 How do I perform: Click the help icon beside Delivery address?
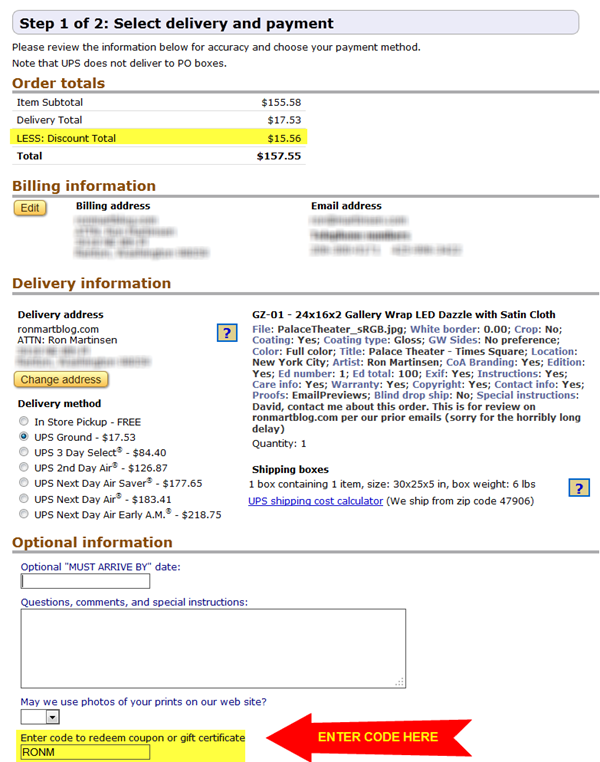226,333
